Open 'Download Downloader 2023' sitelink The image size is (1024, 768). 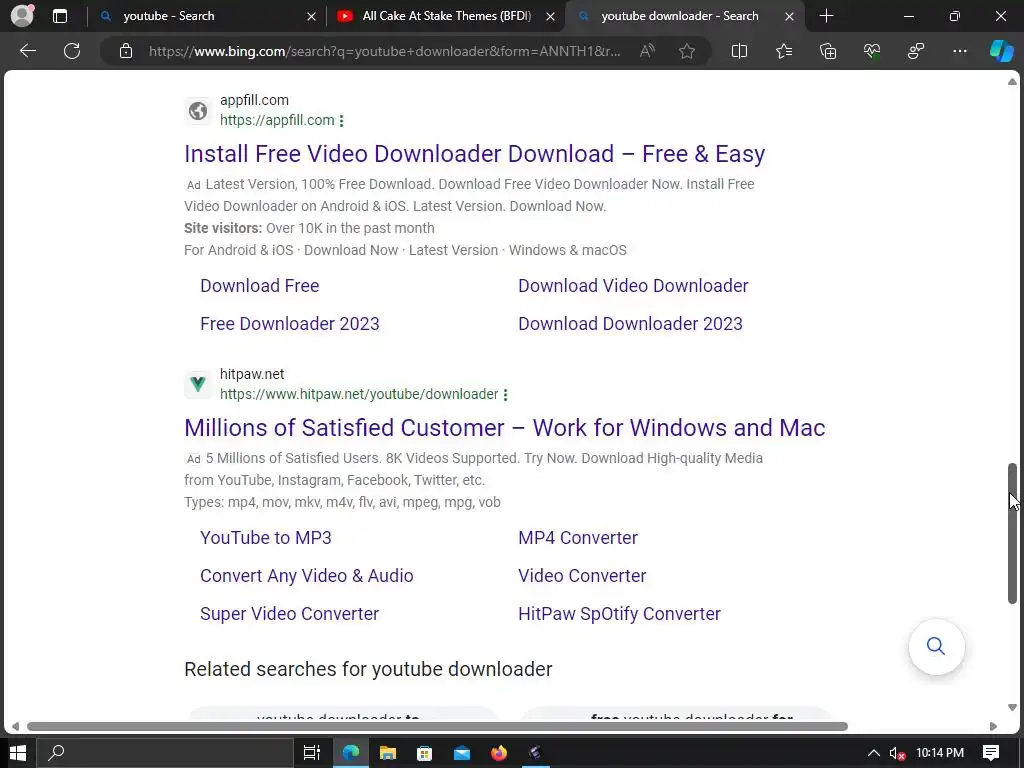click(630, 323)
